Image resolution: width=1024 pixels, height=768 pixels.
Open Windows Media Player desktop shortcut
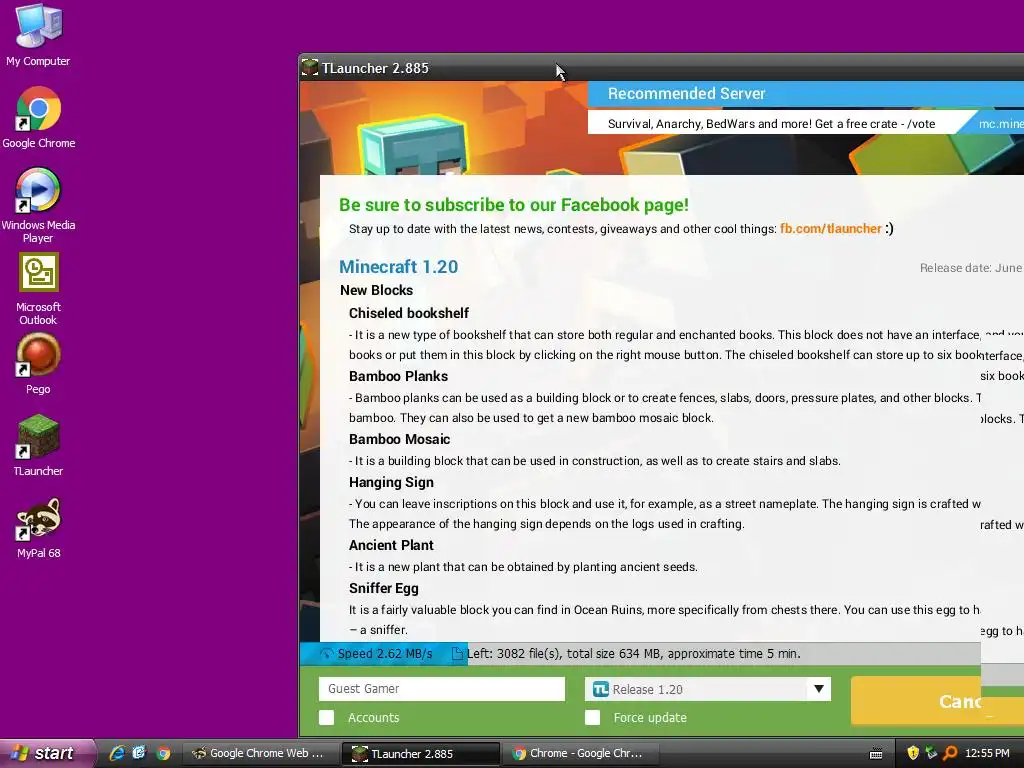coord(38,204)
